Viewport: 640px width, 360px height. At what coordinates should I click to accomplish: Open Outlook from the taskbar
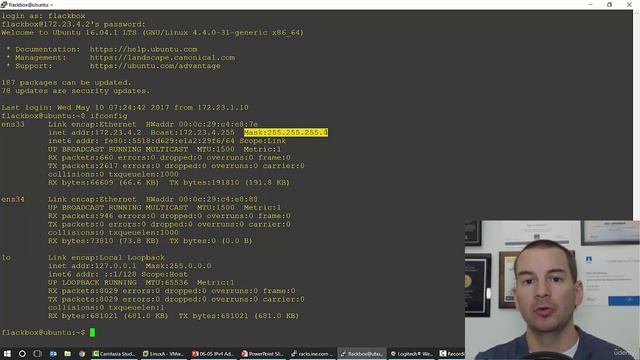click(x=53, y=353)
